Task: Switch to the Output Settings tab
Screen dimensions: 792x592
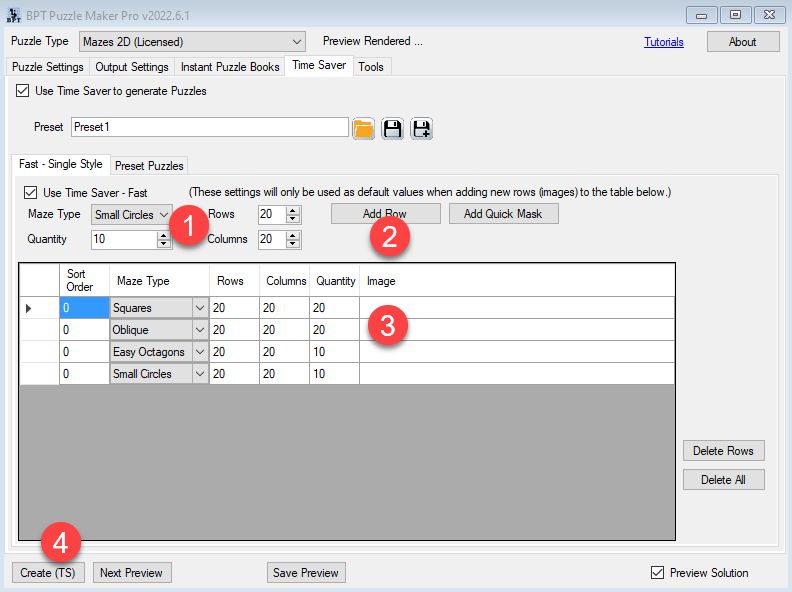Action: [x=132, y=67]
